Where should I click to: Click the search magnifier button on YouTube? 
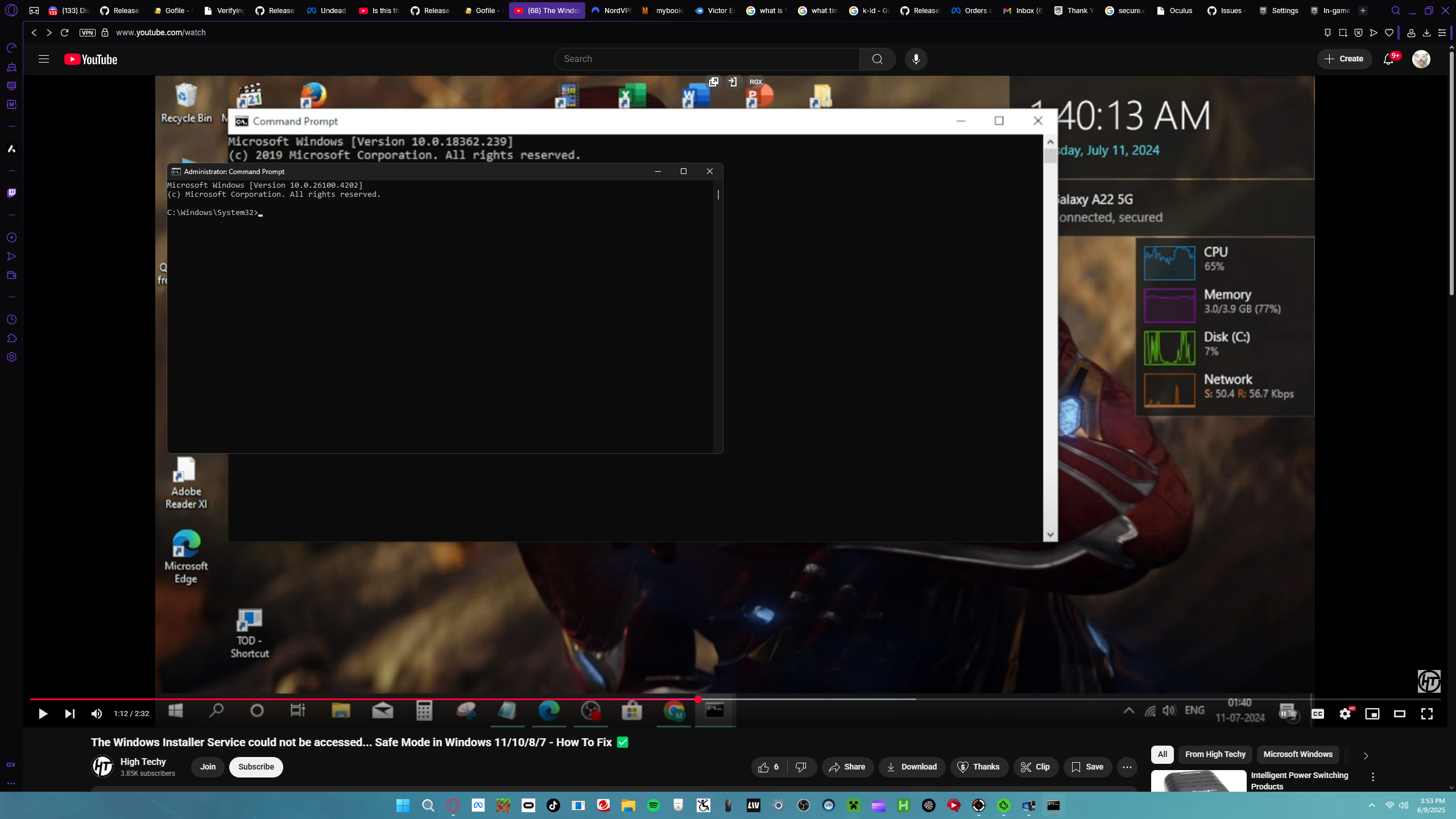click(877, 59)
